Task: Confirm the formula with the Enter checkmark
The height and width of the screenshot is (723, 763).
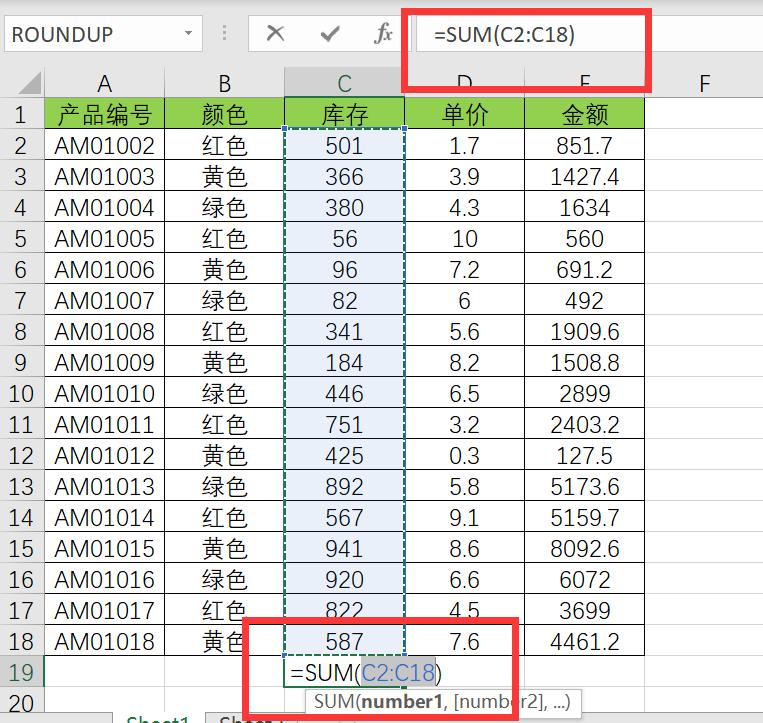Action: (x=329, y=34)
